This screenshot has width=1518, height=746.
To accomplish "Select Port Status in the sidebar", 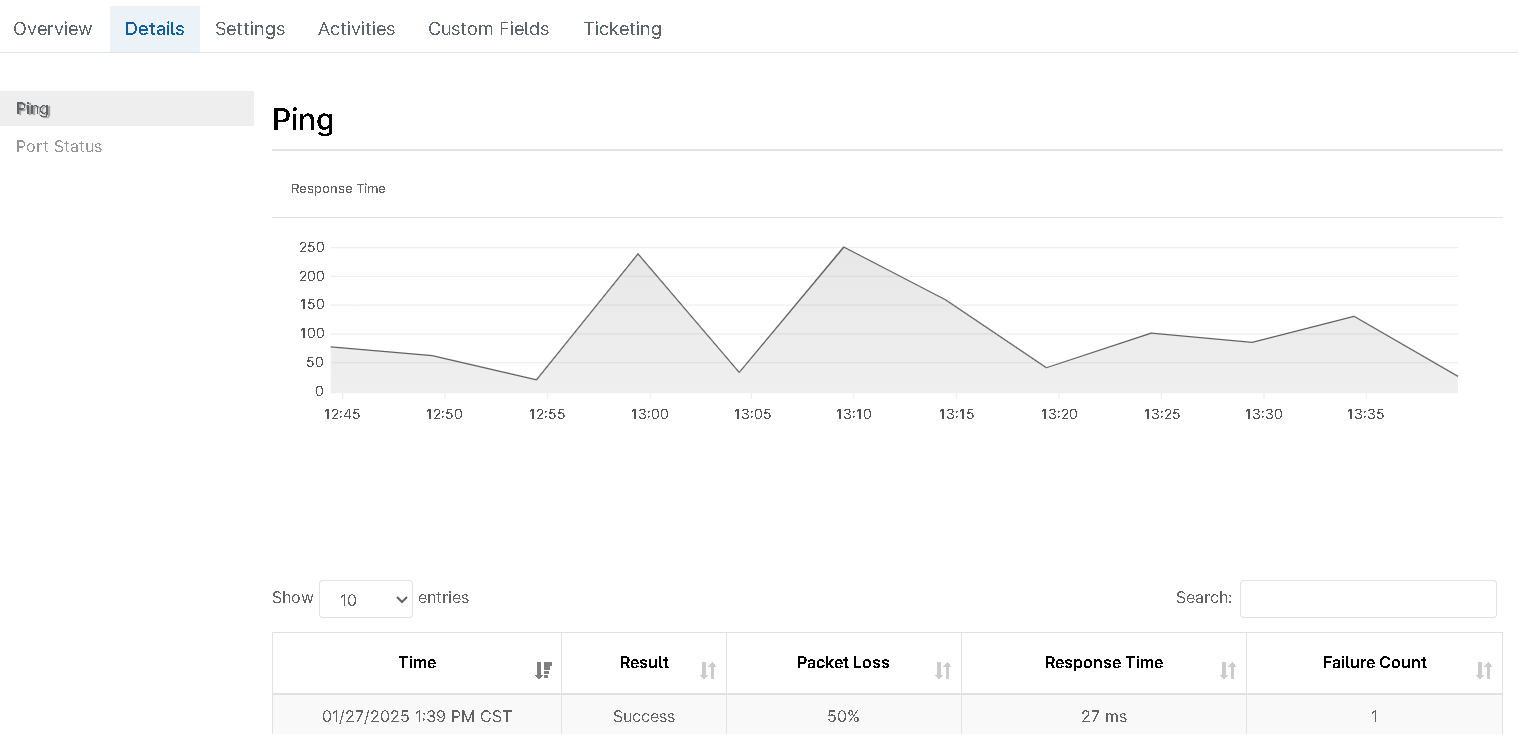I will click(59, 146).
